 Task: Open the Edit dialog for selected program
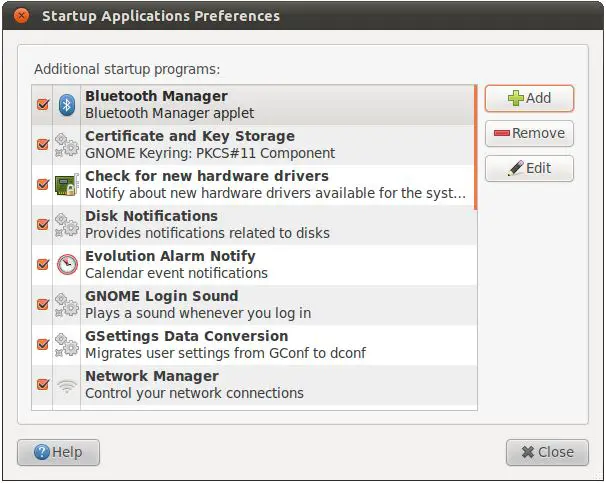(529, 168)
